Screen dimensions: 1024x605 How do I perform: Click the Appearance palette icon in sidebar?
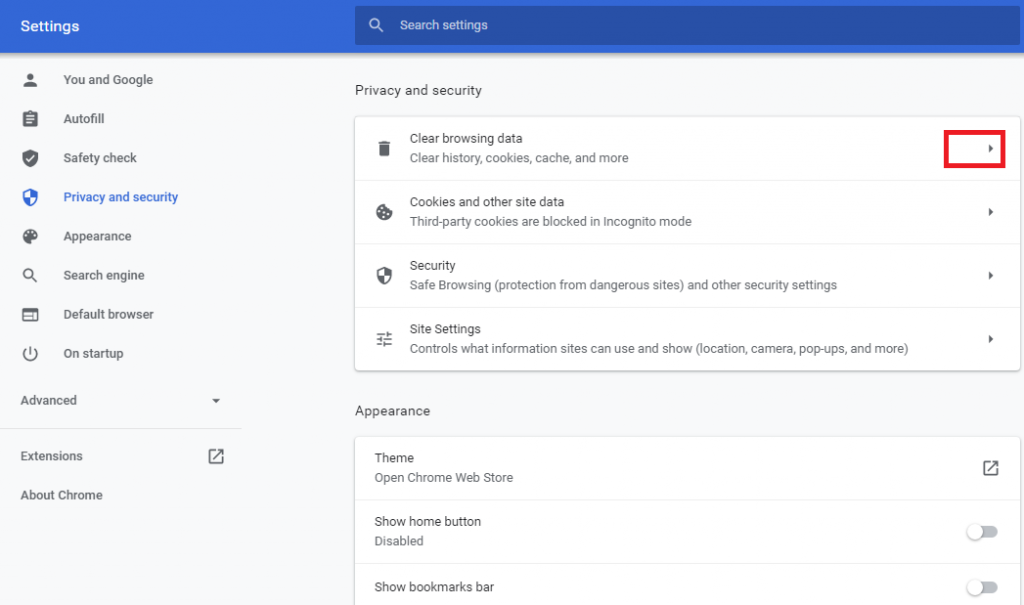pos(30,237)
